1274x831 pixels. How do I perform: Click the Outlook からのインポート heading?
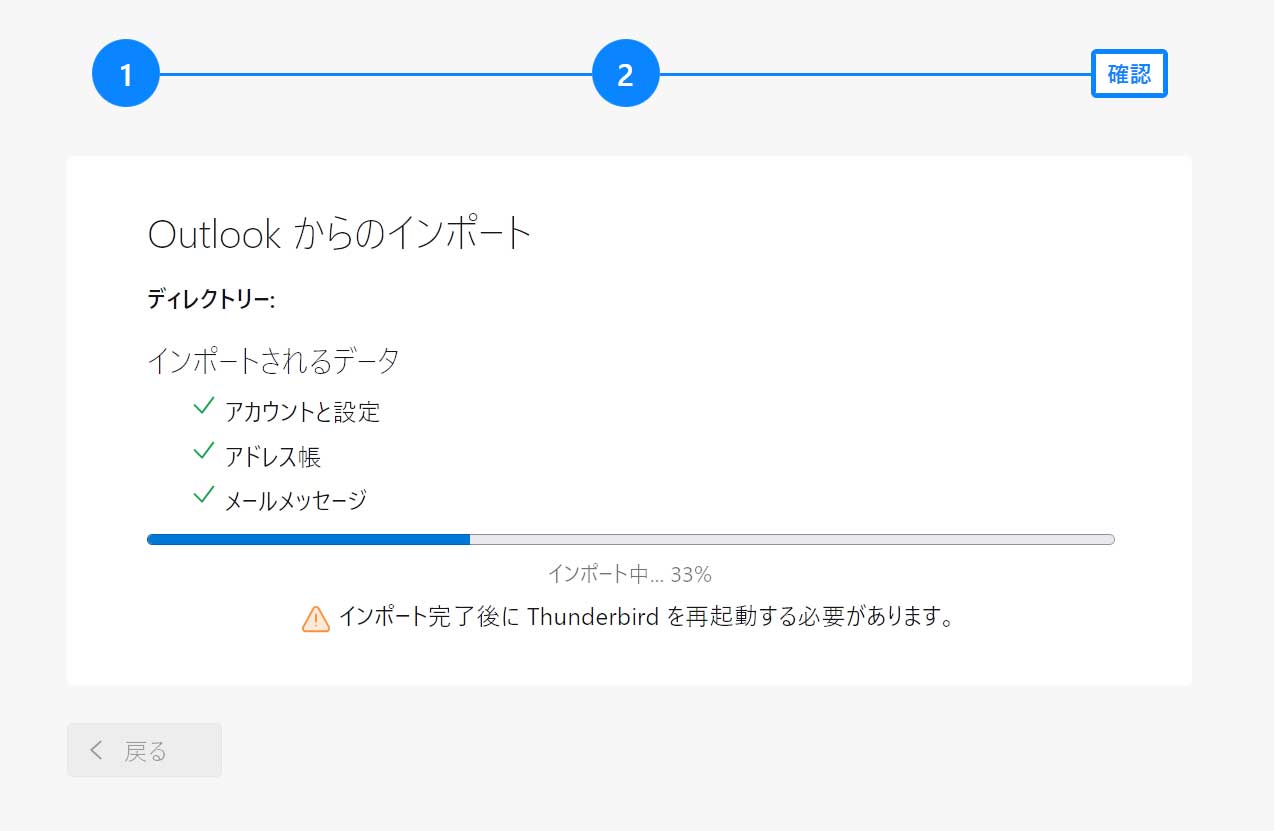(x=339, y=235)
